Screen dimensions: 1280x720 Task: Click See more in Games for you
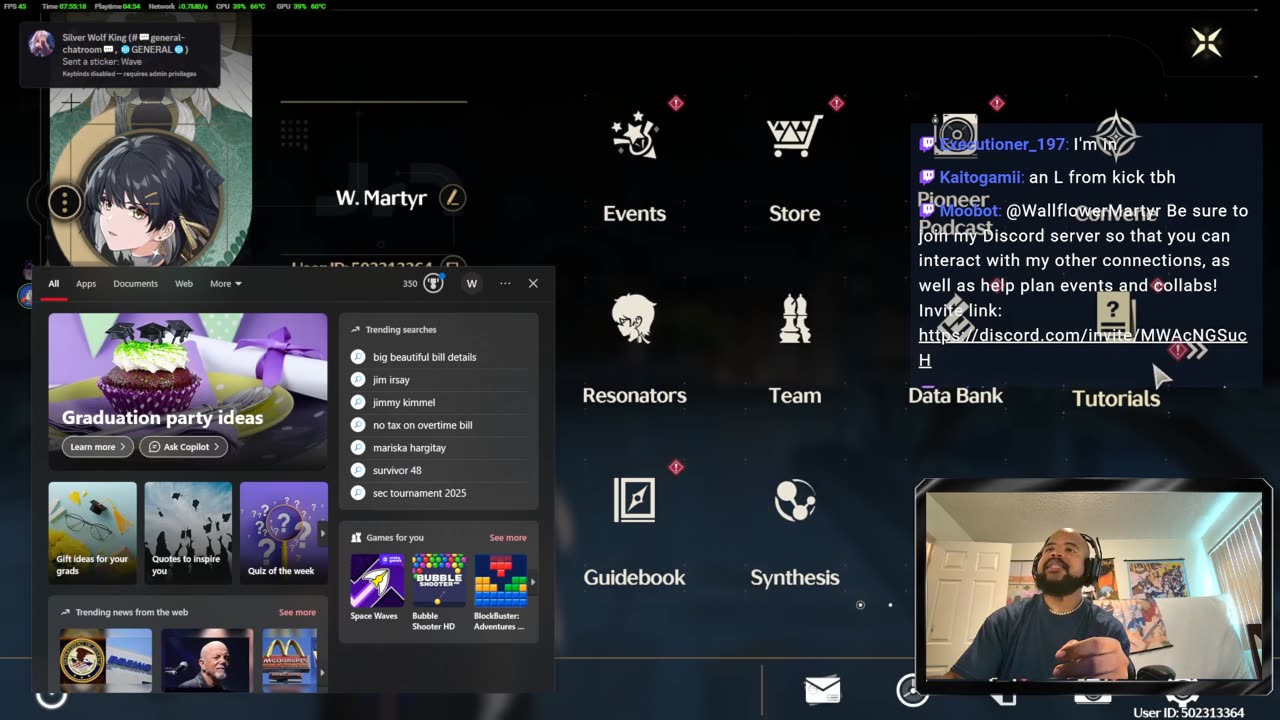[x=508, y=538]
